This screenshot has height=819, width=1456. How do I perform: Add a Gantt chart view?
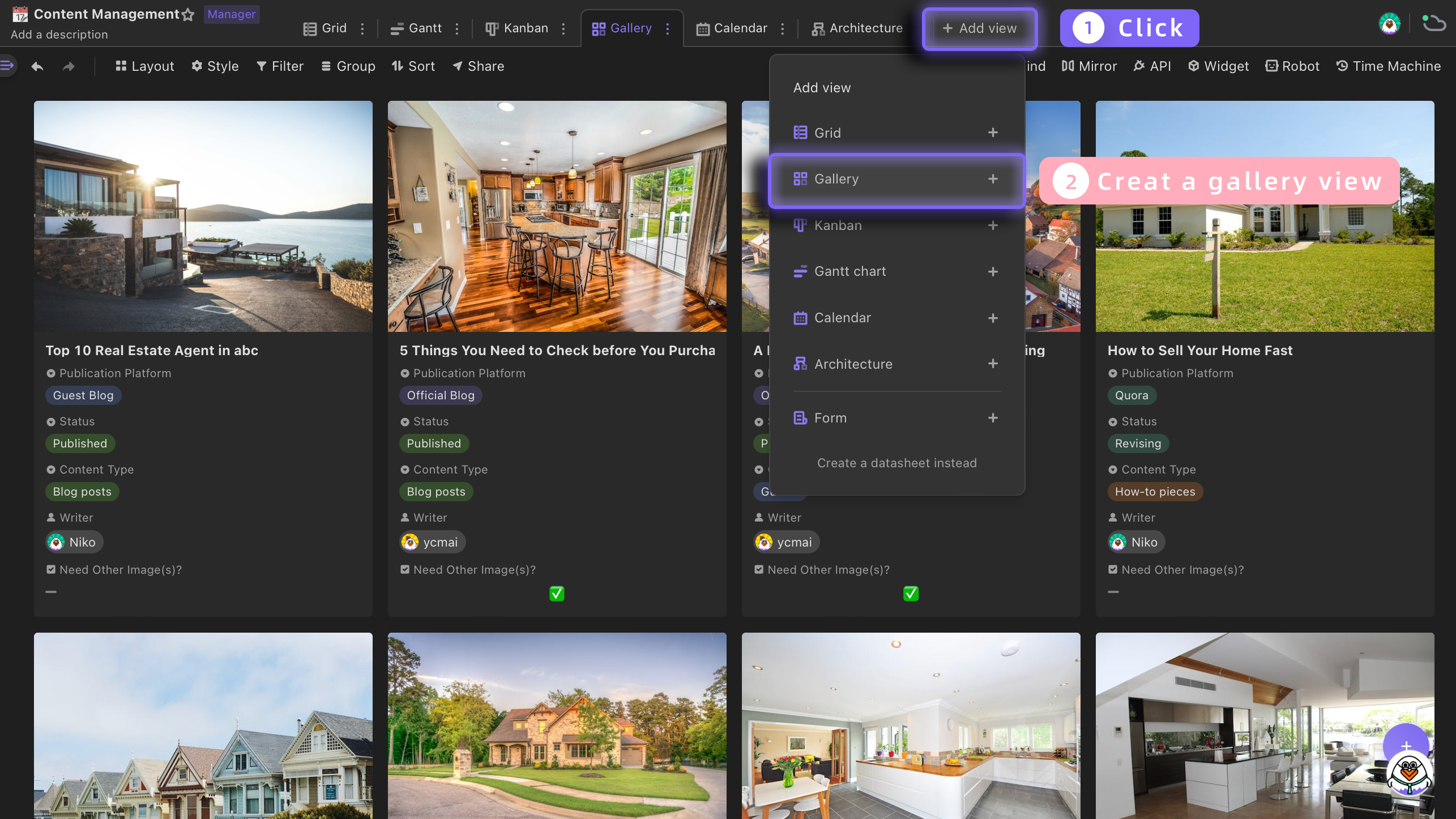[x=896, y=271]
